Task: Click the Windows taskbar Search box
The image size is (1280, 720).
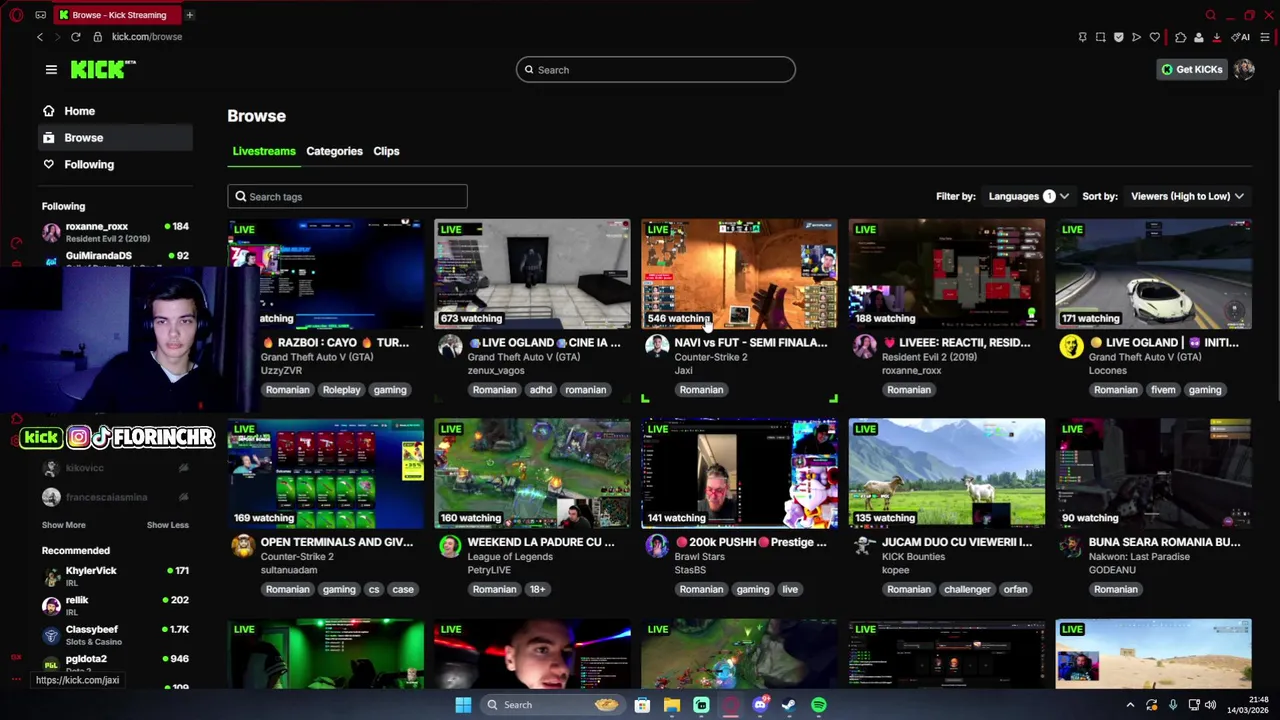Action: (552, 705)
